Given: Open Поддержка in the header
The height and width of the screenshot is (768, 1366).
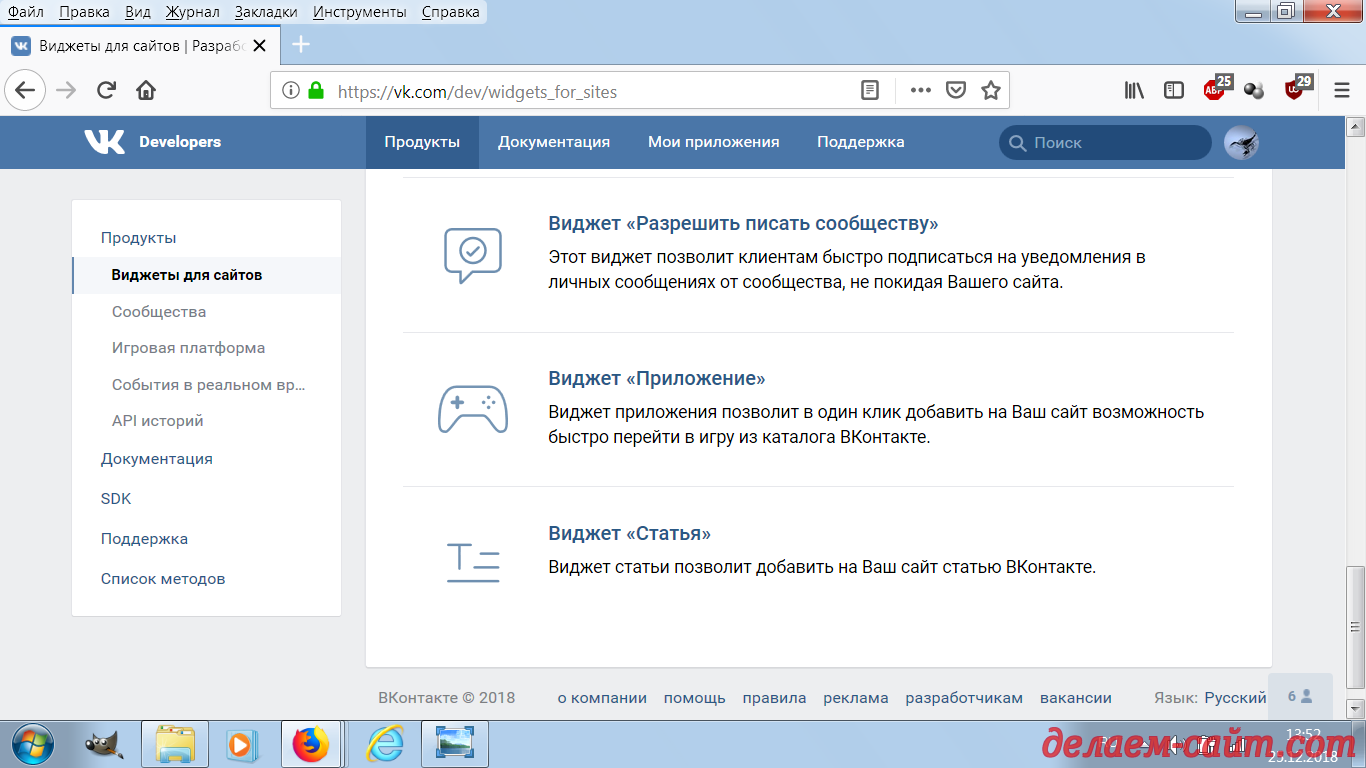Looking at the screenshot, I should click(x=861, y=142).
